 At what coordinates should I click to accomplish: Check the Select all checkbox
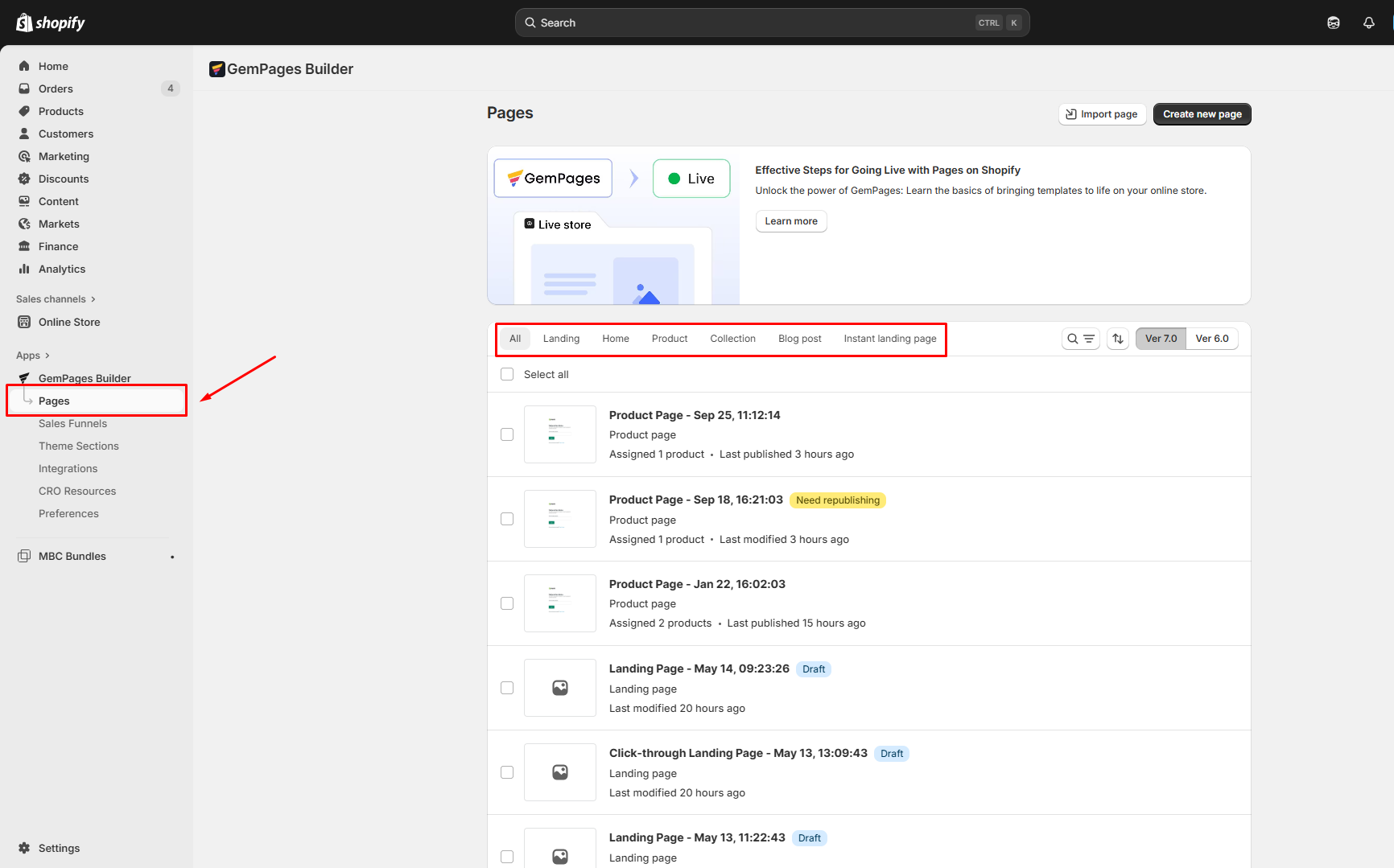(x=507, y=374)
